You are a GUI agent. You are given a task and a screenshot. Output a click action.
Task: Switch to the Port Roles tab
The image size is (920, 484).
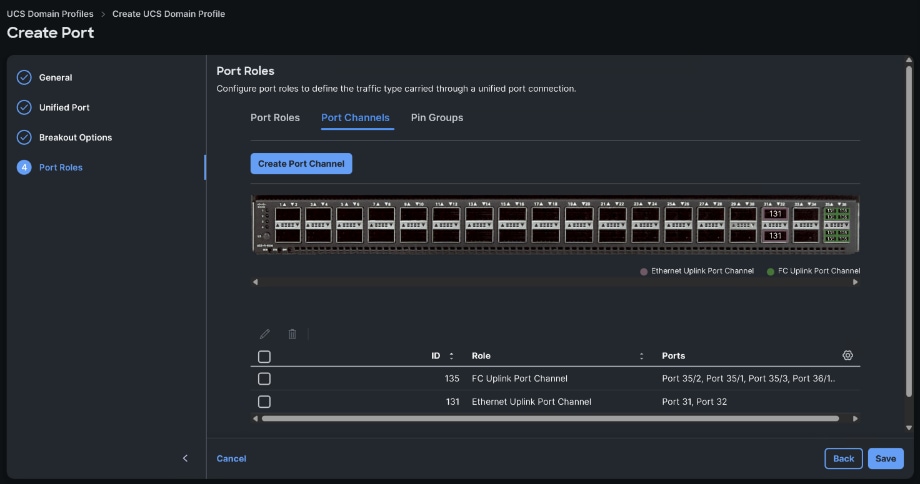tap(275, 117)
